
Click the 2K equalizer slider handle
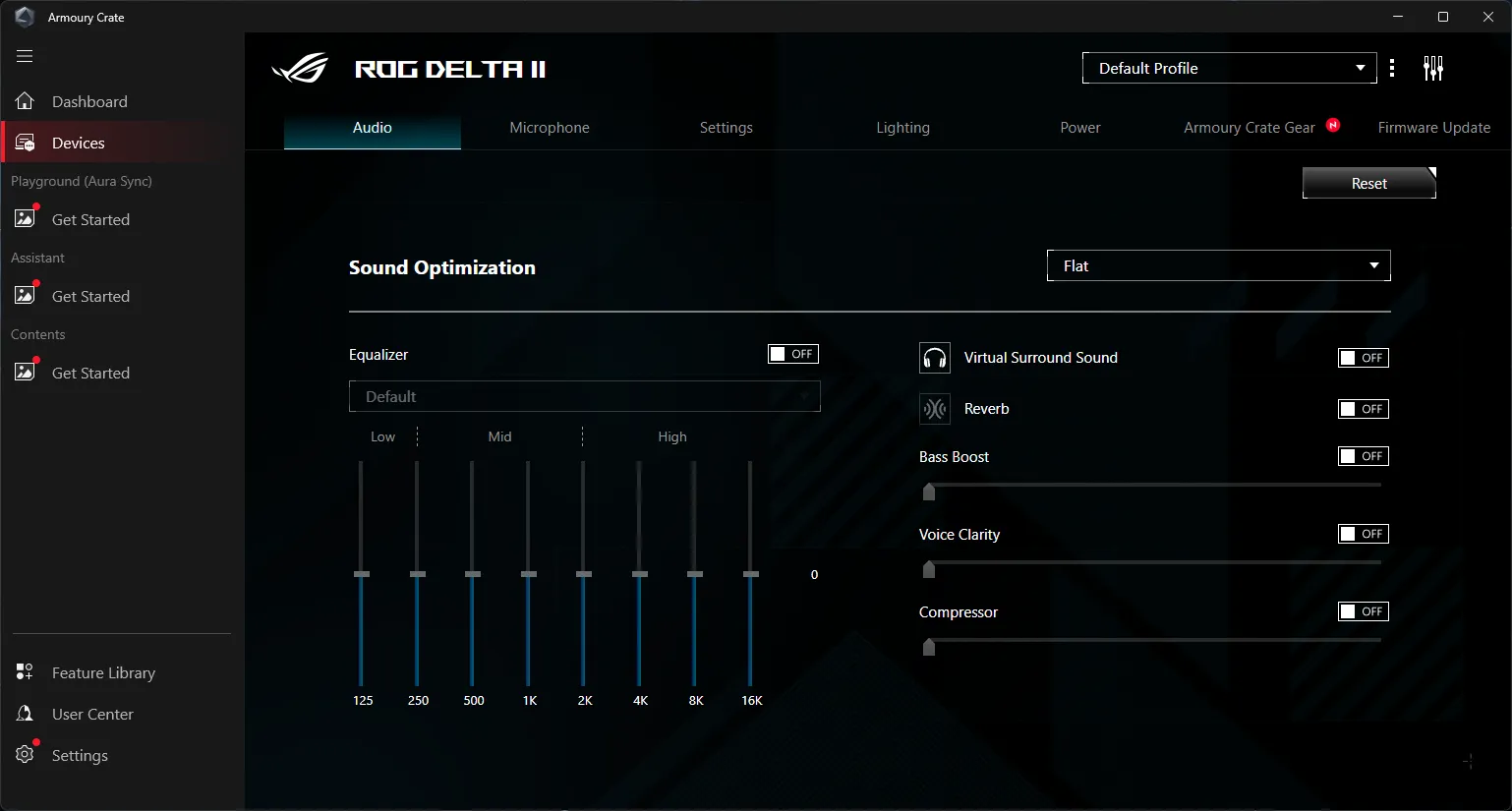coord(584,574)
